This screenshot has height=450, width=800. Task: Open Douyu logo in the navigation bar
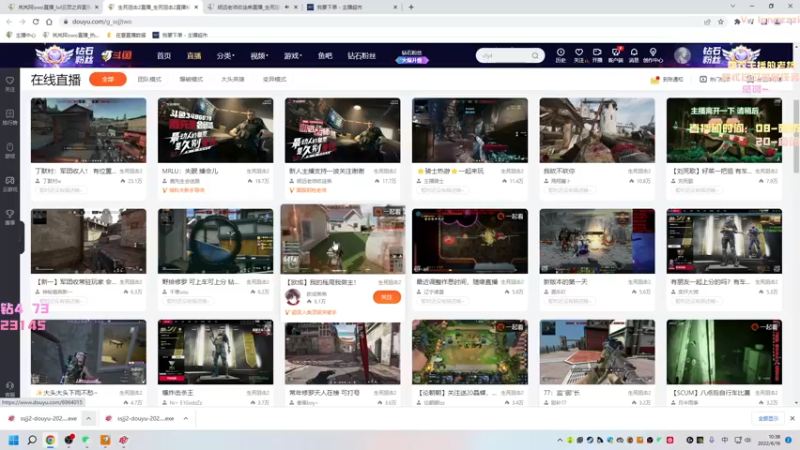pyautogui.click(x=117, y=55)
